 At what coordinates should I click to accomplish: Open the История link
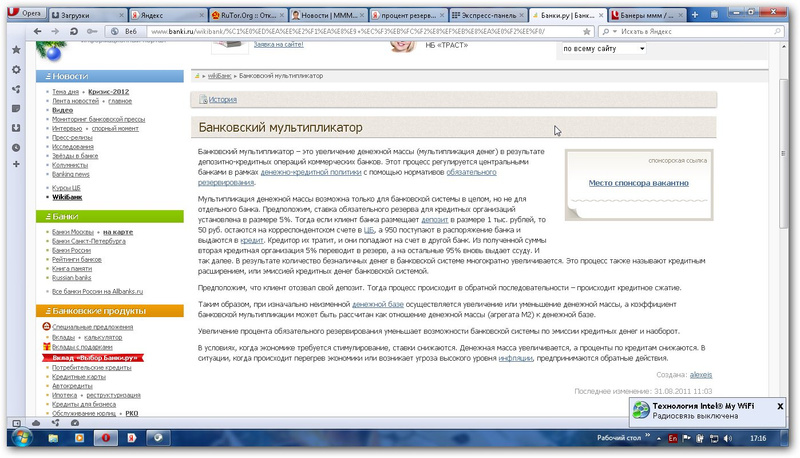(222, 99)
